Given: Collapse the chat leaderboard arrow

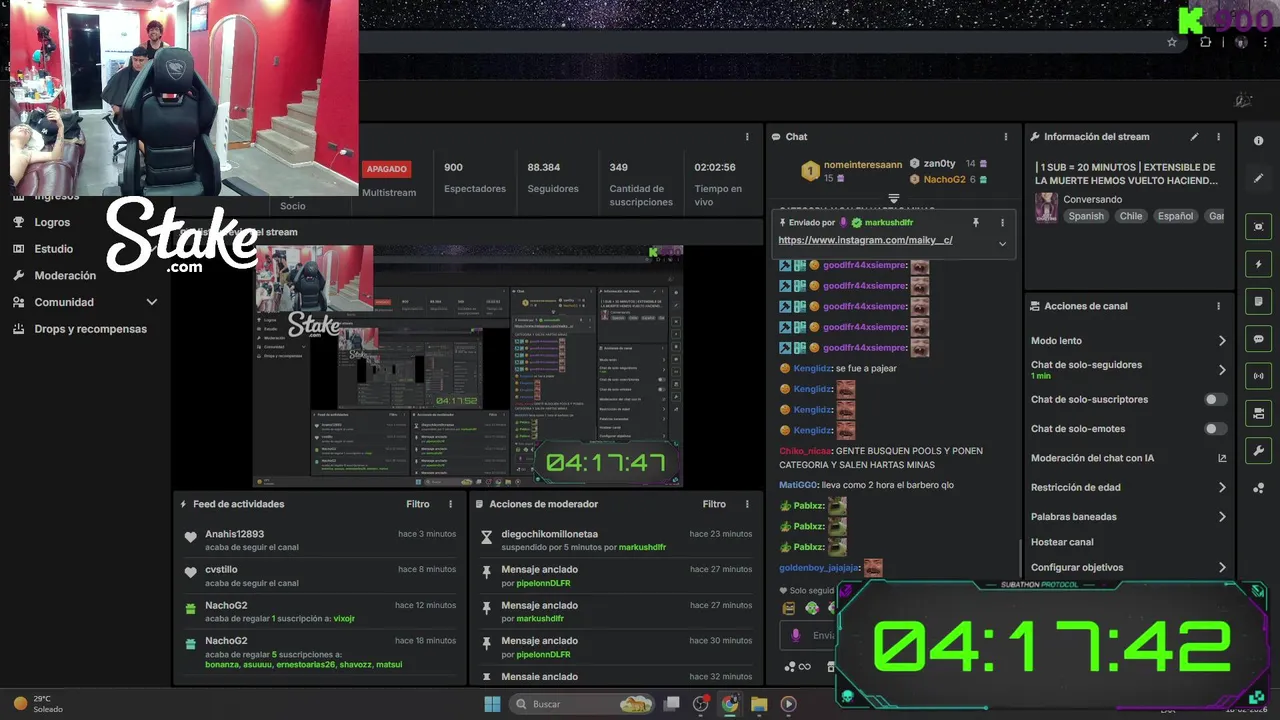Looking at the screenshot, I should (894, 198).
